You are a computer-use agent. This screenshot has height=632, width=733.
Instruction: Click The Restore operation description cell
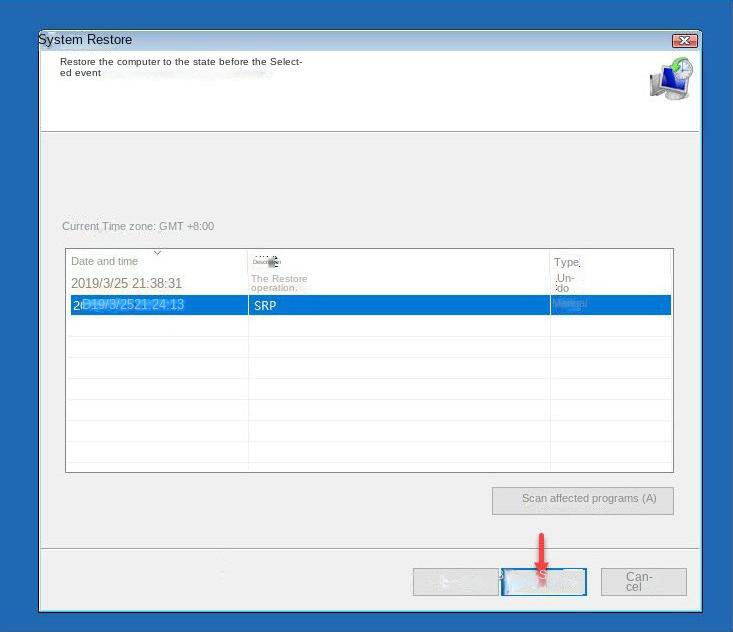tap(279, 283)
